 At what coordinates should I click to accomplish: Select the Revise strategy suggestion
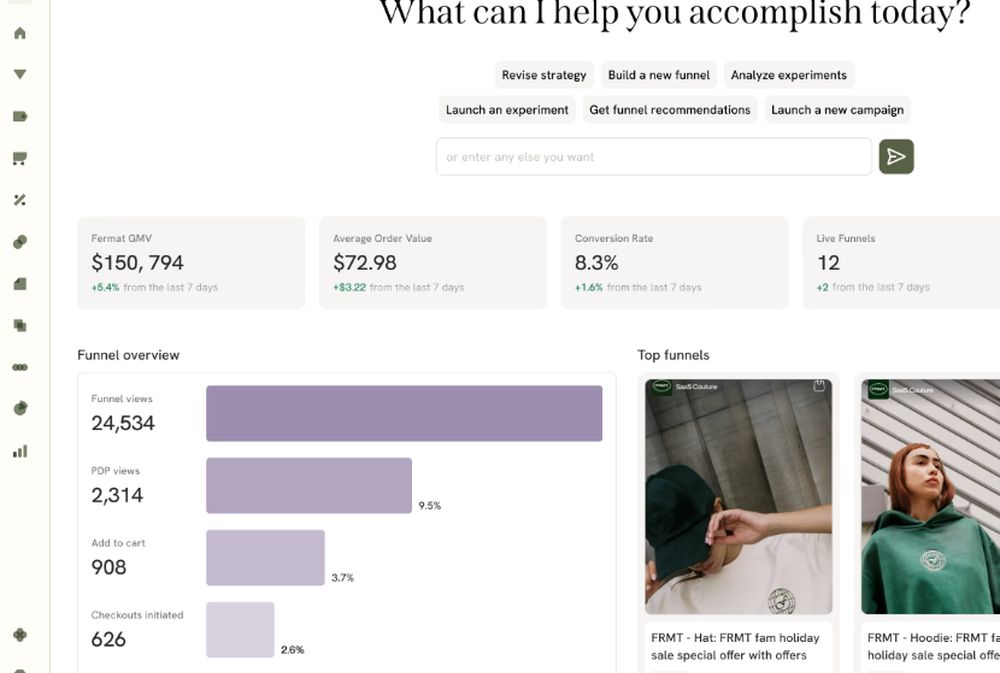pyautogui.click(x=544, y=75)
